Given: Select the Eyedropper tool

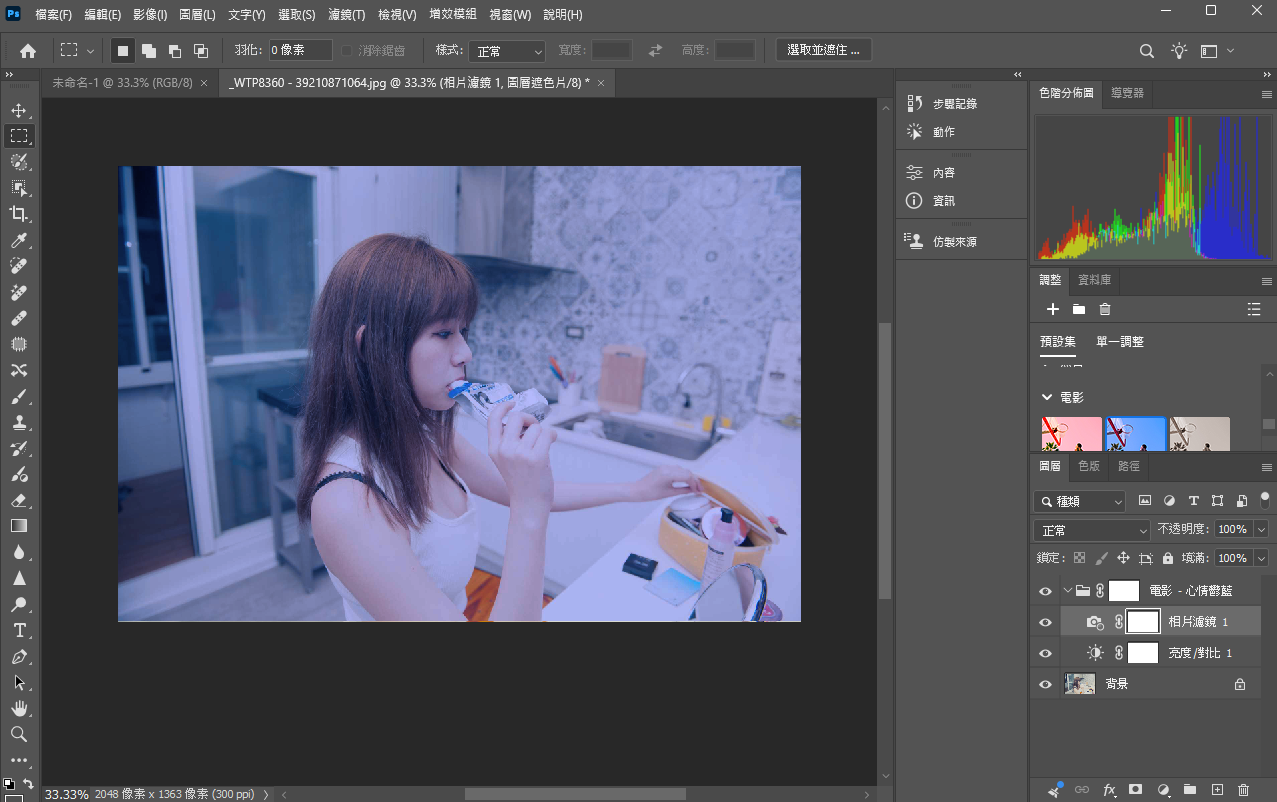Looking at the screenshot, I should pyautogui.click(x=19, y=240).
